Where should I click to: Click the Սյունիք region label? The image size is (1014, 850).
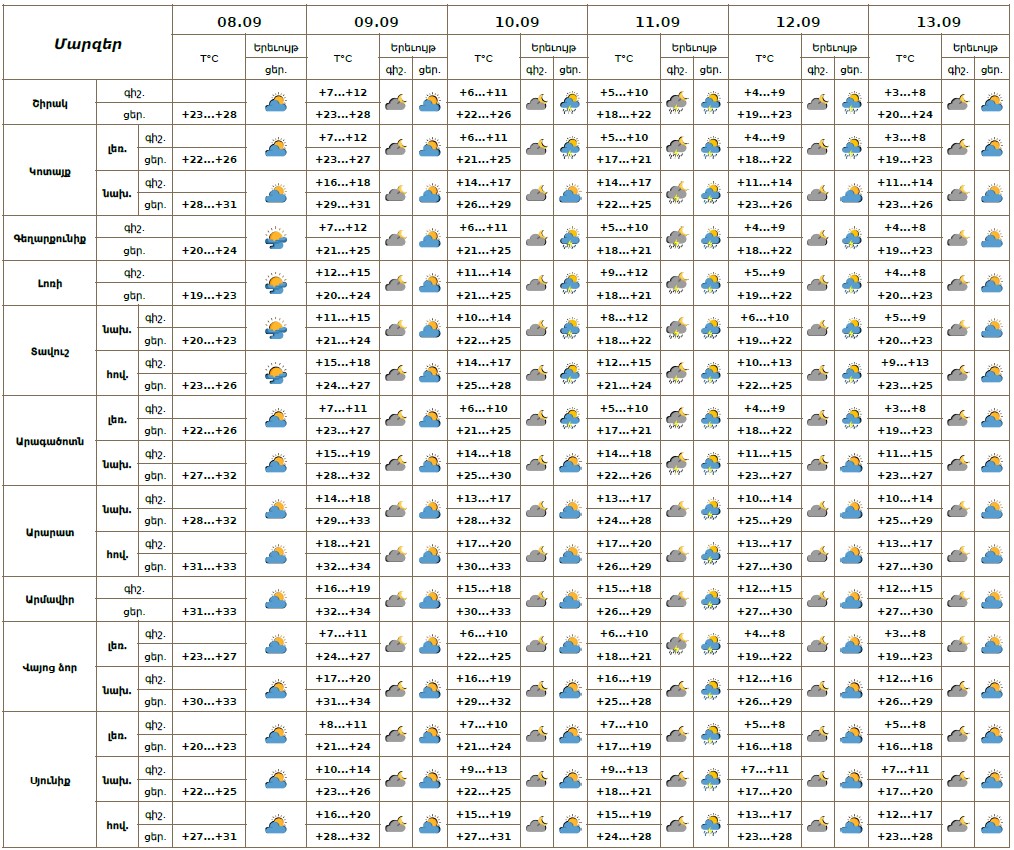49,779
